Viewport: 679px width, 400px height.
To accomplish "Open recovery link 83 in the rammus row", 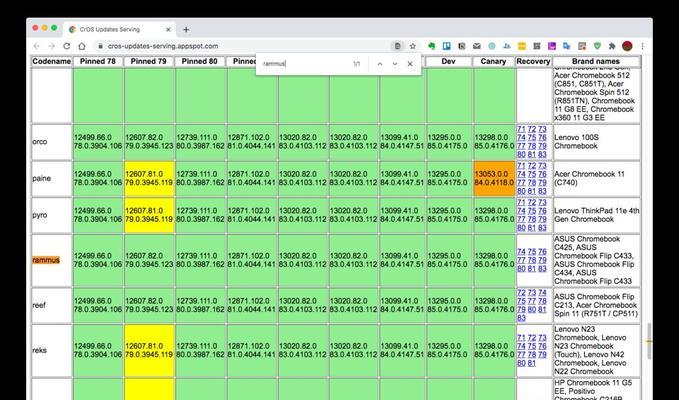I will 542,268.
